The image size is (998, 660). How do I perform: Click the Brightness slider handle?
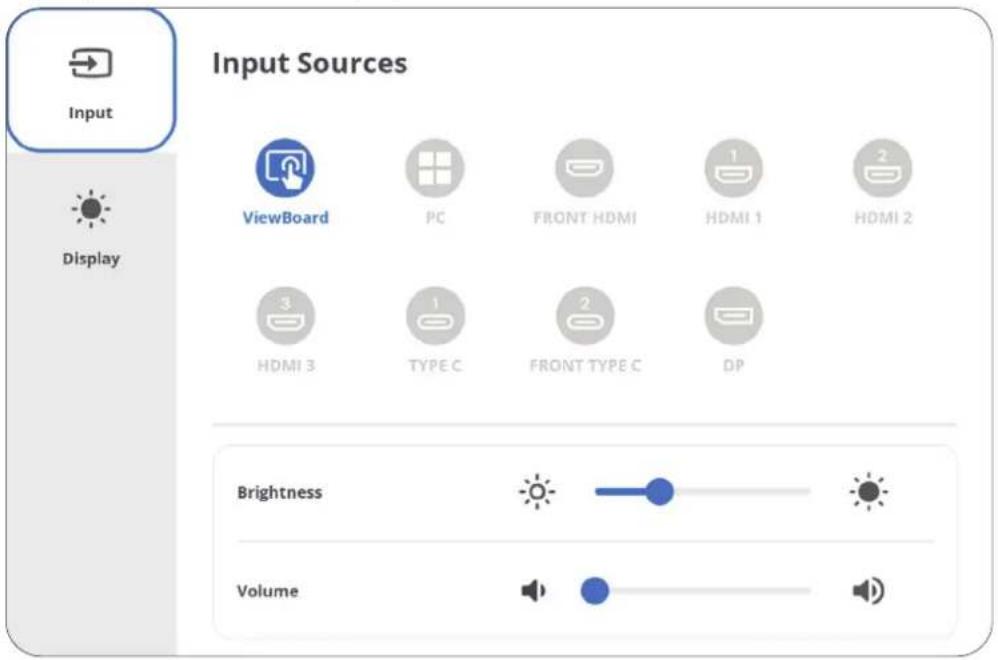tap(659, 491)
